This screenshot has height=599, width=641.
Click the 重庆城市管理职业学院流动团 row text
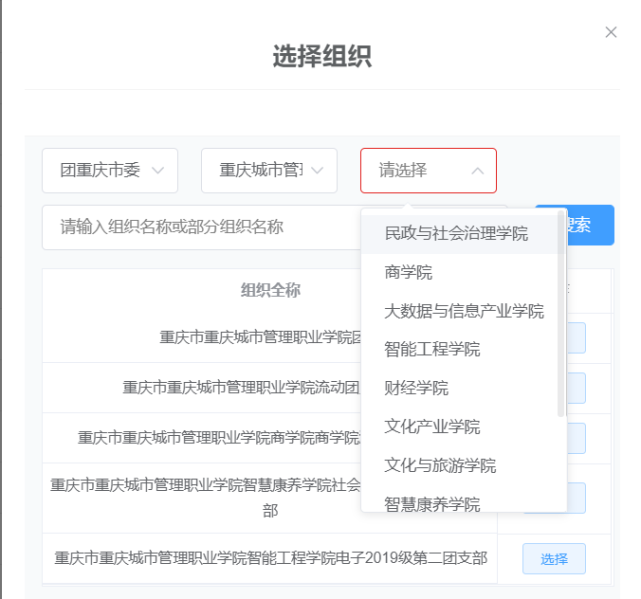[x=241, y=387]
